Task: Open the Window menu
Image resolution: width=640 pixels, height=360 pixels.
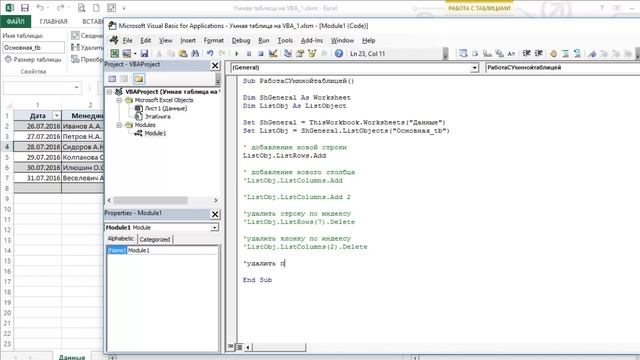Action: [342, 40]
